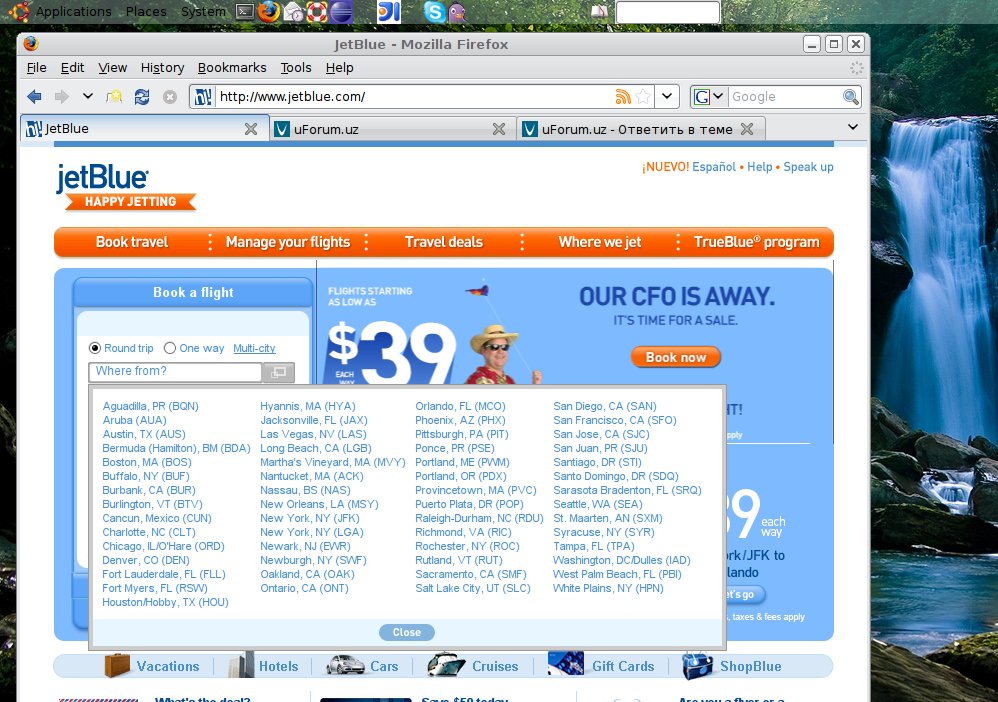The height and width of the screenshot is (702, 998).
Task: Click the Vacations suitcase icon
Action: (117, 665)
